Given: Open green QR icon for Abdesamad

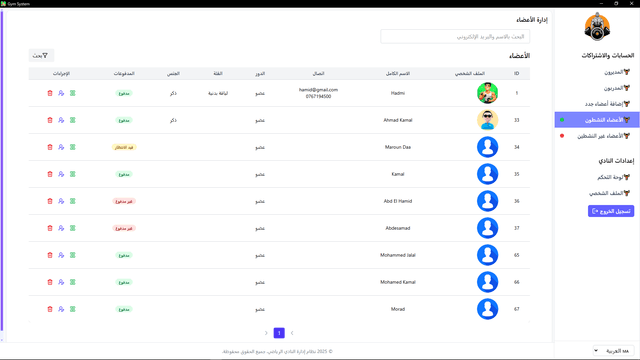Looking at the screenshot, I should click(73, 228).
